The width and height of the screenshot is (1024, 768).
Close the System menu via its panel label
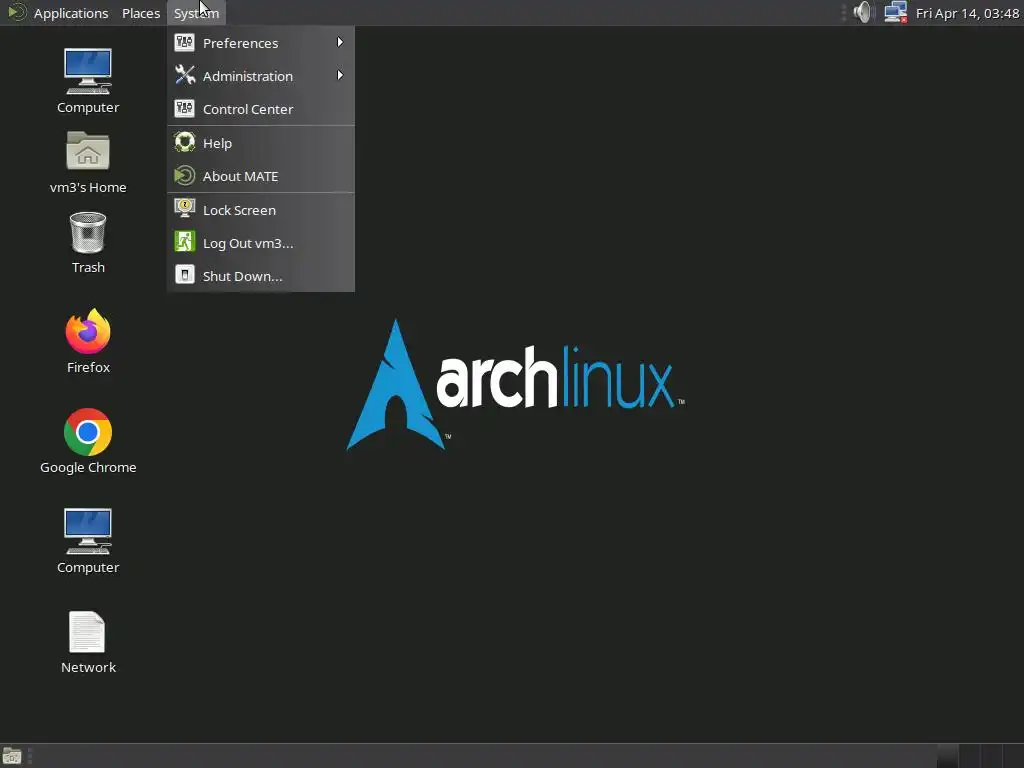[196, 13]
